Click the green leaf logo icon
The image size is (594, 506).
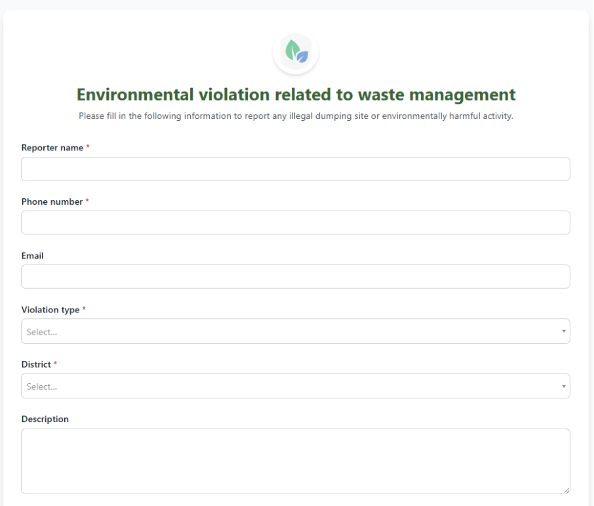click(x=296, y=52)
